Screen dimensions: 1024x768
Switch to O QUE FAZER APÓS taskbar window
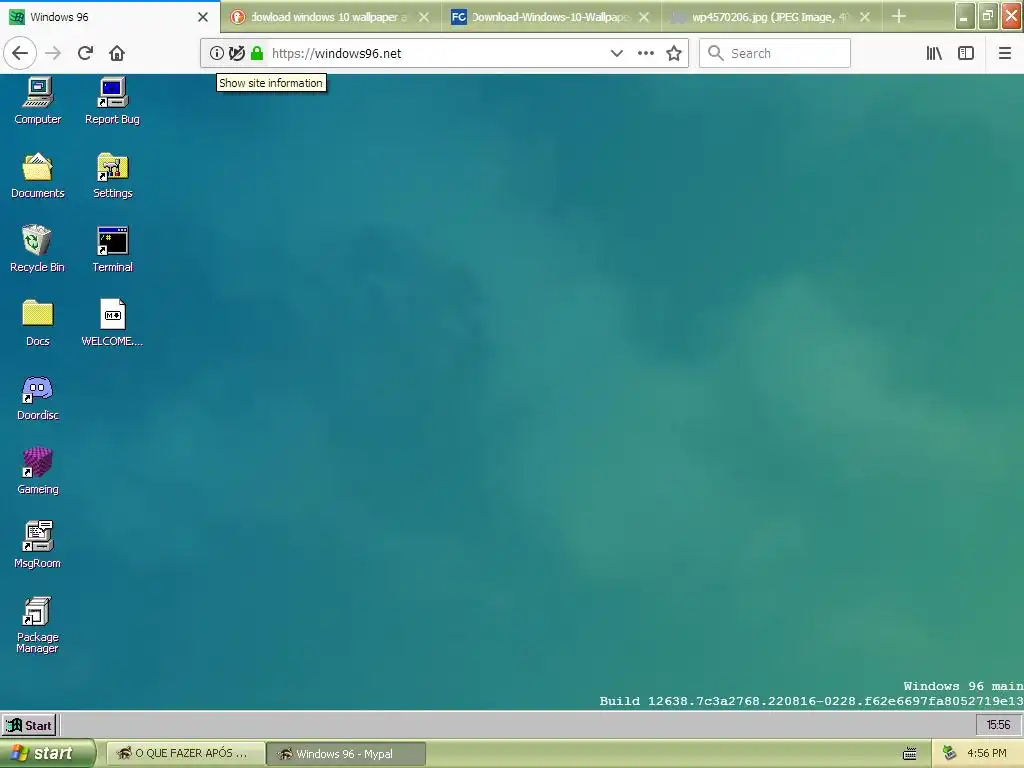coord(185,754)
